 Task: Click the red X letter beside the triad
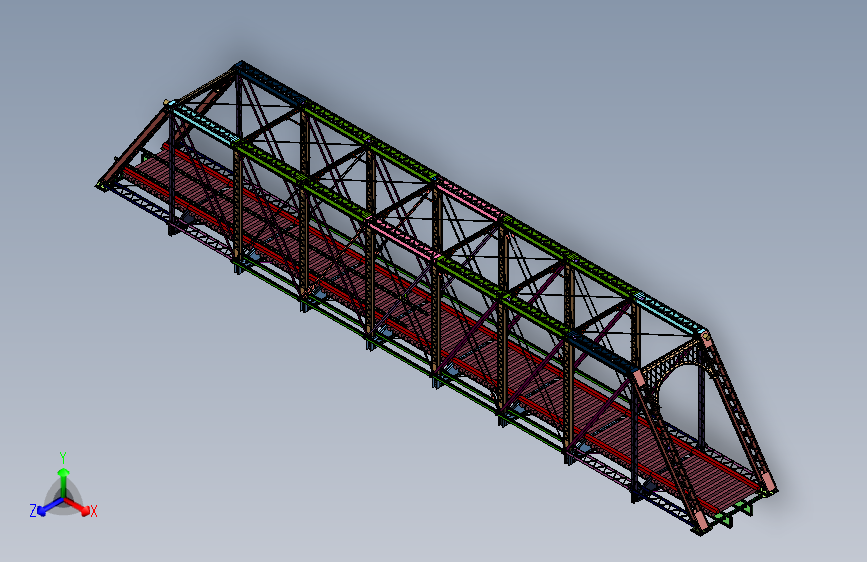tap(94, 511)
